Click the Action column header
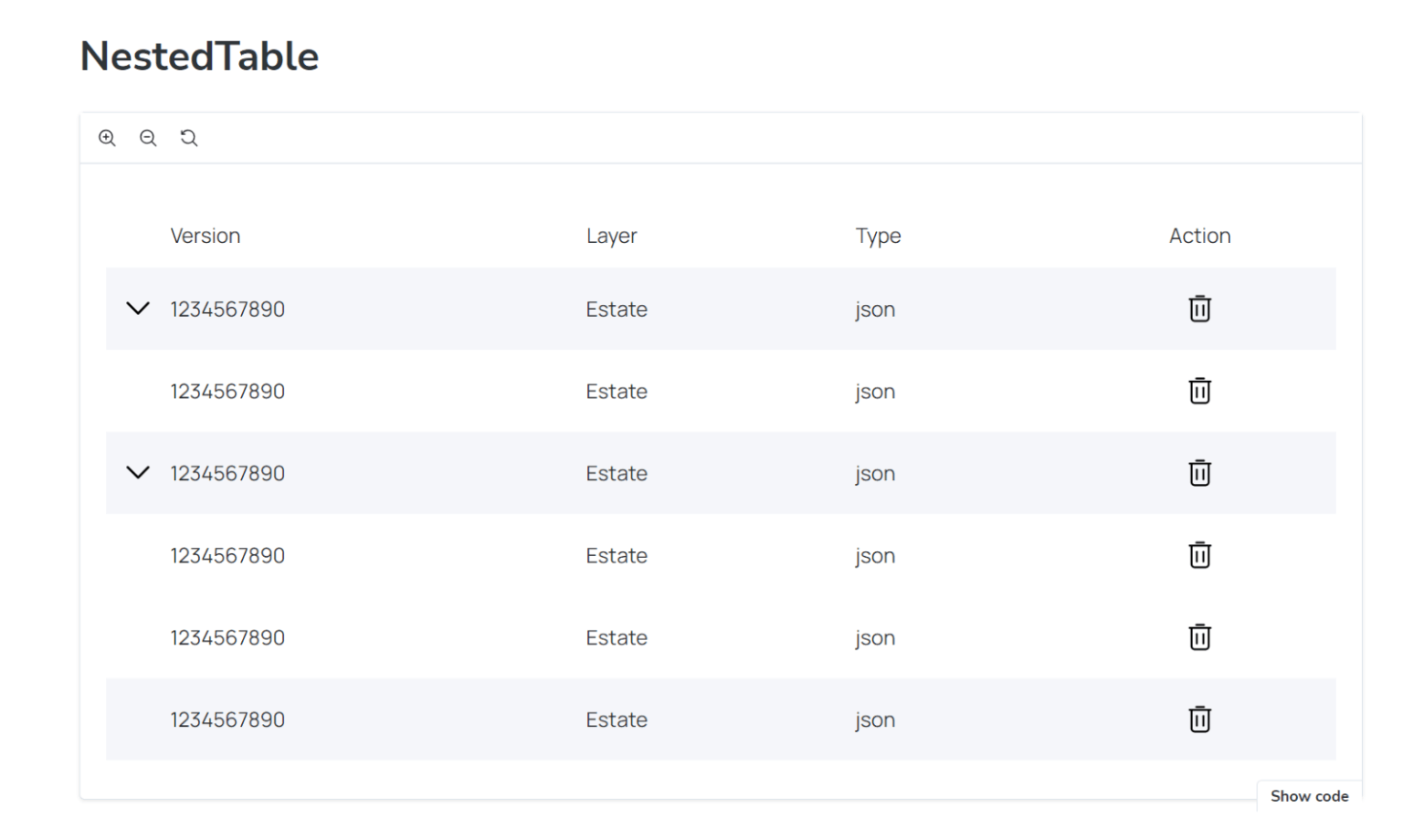Image resolution: width=1403 pixels, height=840 pixels. 1199,236
